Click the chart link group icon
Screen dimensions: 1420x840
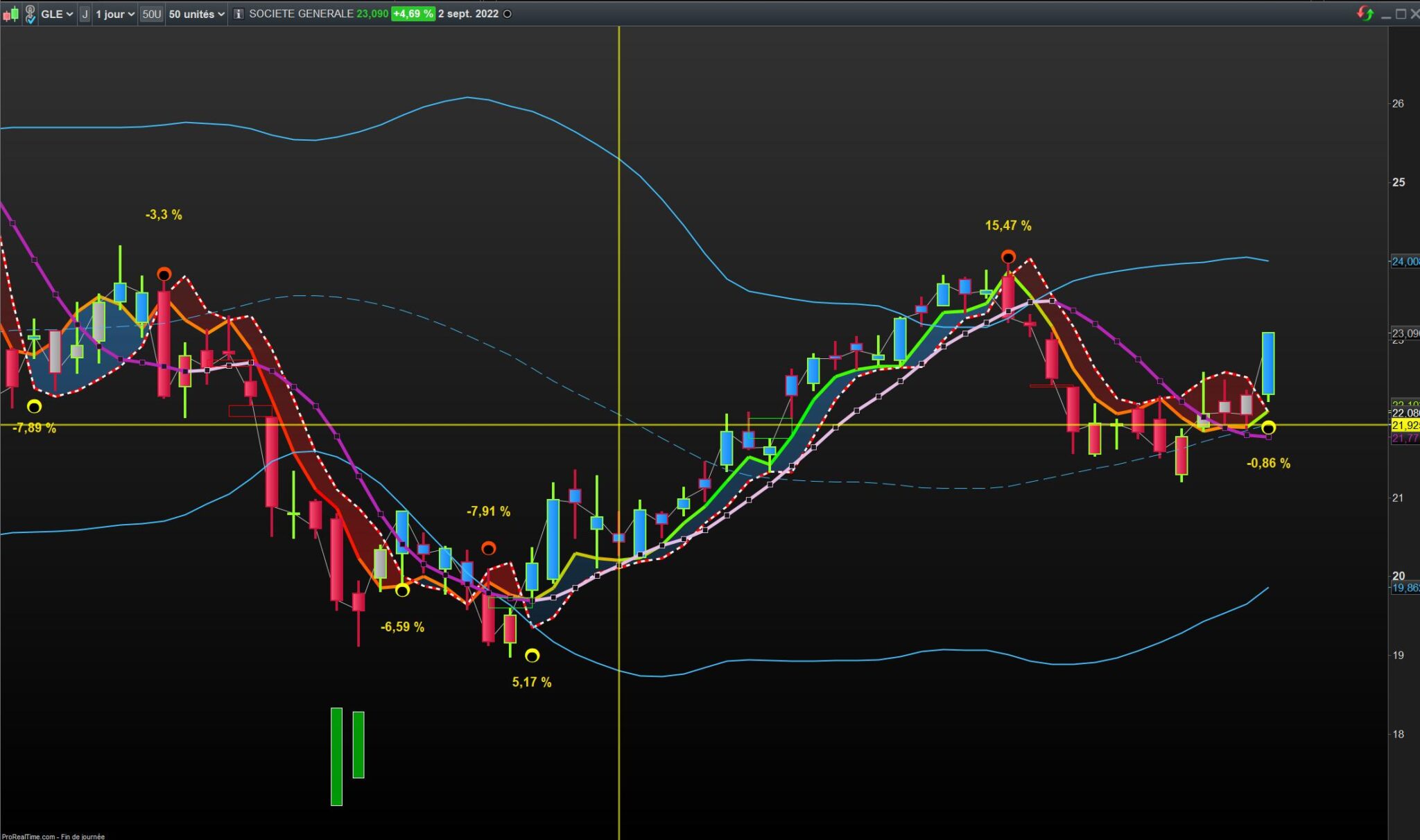click(x=30, y=14)
